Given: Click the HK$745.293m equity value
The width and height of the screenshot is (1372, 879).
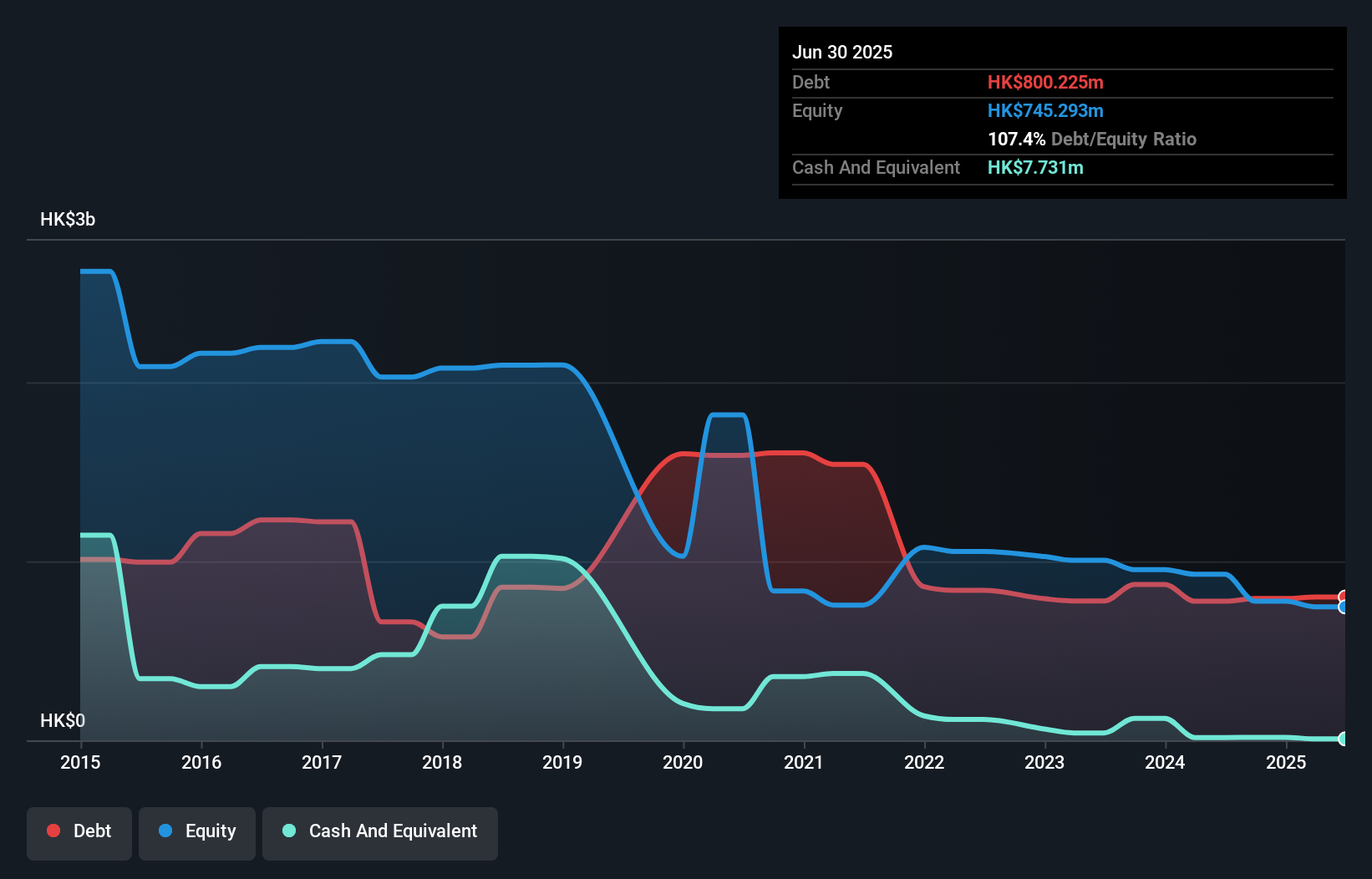Looking at the screenshot, I should pos(1045,110).
